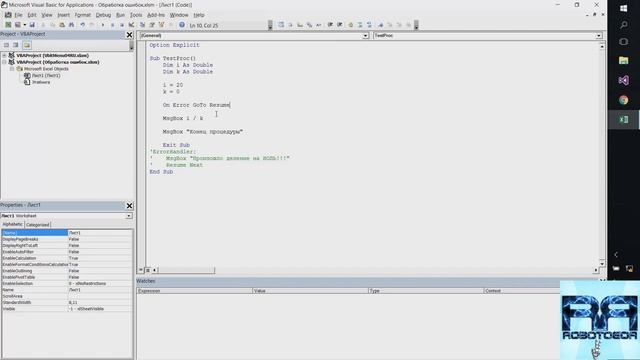
Task: Close the Project panel
Action: point(129,35)
